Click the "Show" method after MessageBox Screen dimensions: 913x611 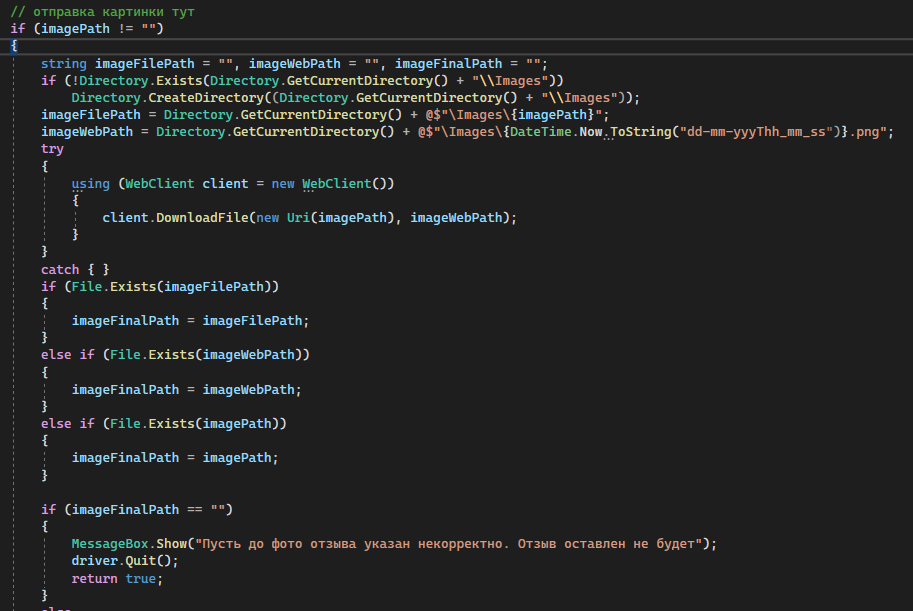(171, 544)
